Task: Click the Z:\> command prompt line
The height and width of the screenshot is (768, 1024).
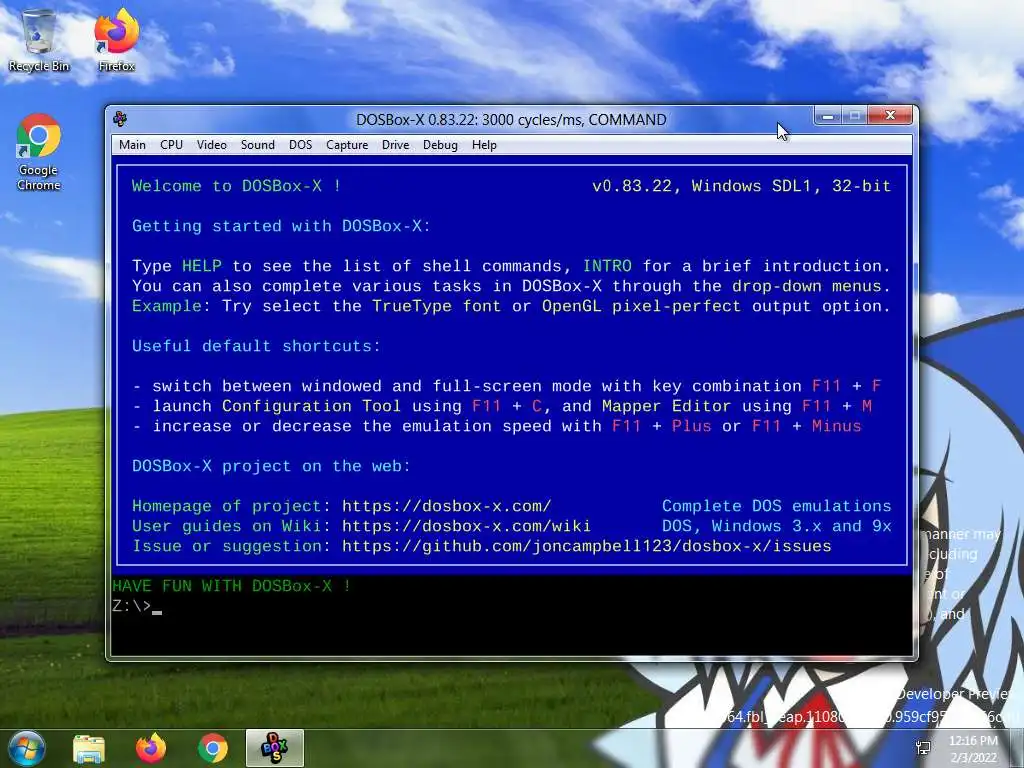Action: 137,606
